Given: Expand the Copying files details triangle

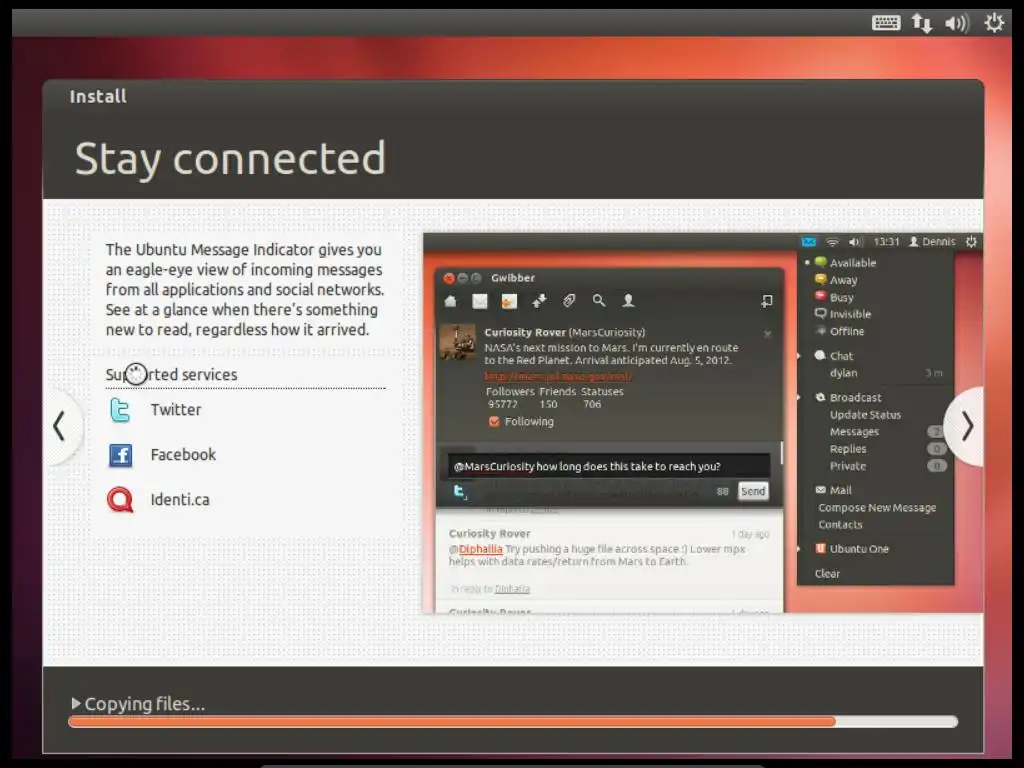Looking at the screenshot, I should (76, 703).
